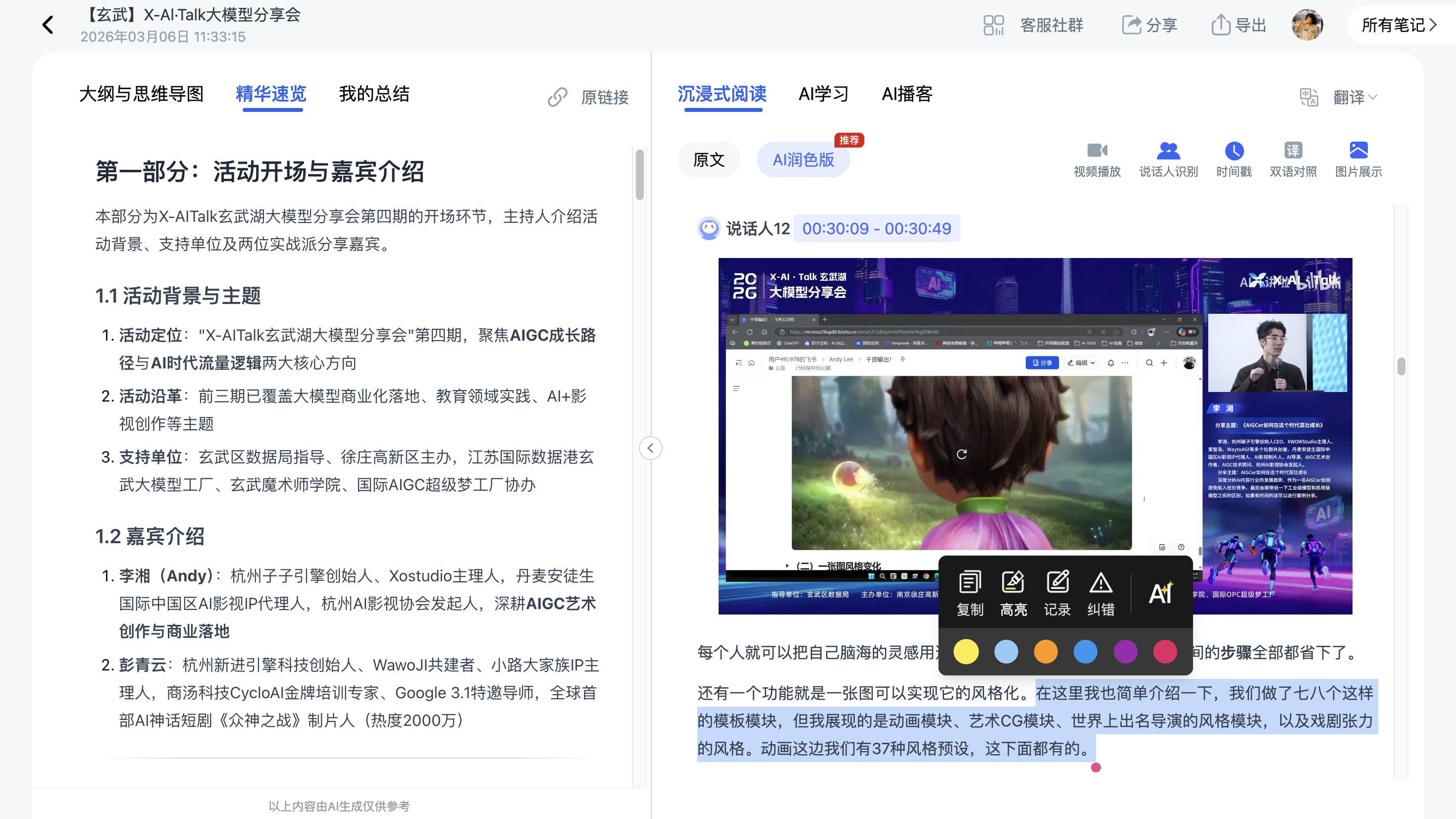Switch to AI学习 tab

(824, 94)
